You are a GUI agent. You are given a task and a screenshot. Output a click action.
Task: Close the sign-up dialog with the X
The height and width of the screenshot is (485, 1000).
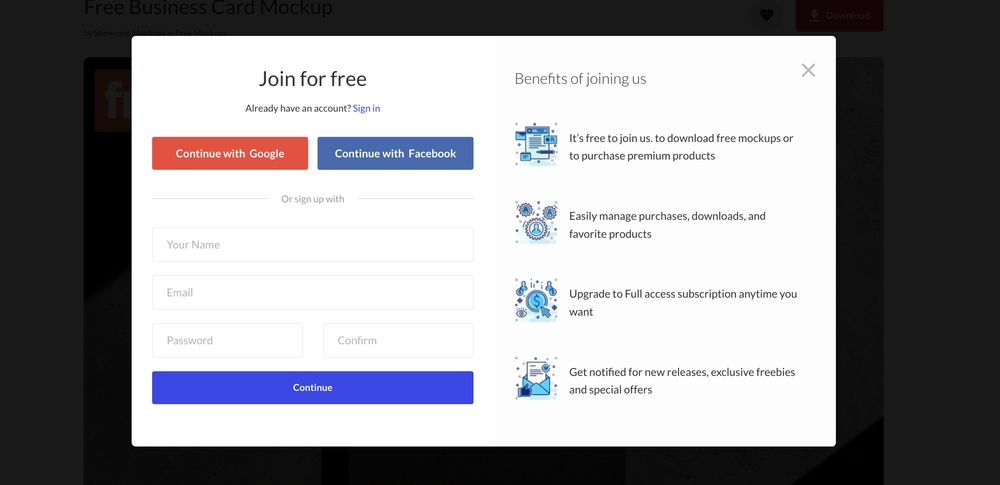point(808,70)
